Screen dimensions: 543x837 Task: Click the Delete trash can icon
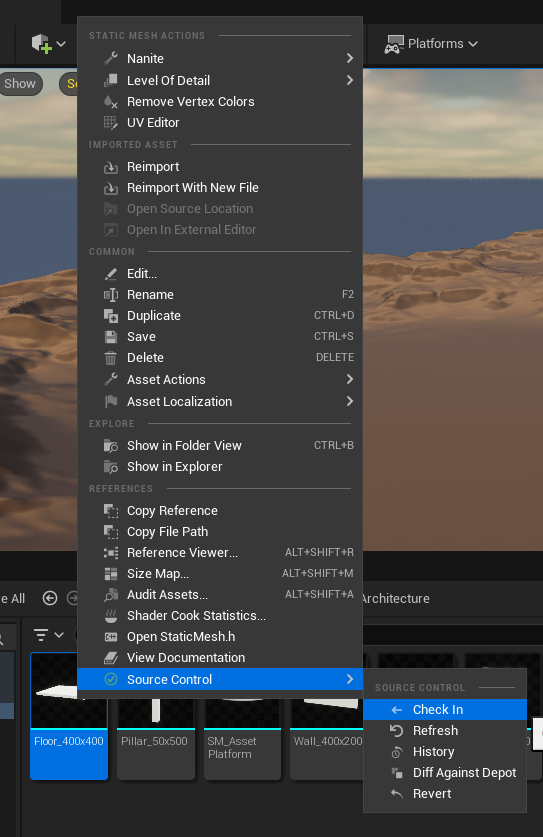(111, 358)
